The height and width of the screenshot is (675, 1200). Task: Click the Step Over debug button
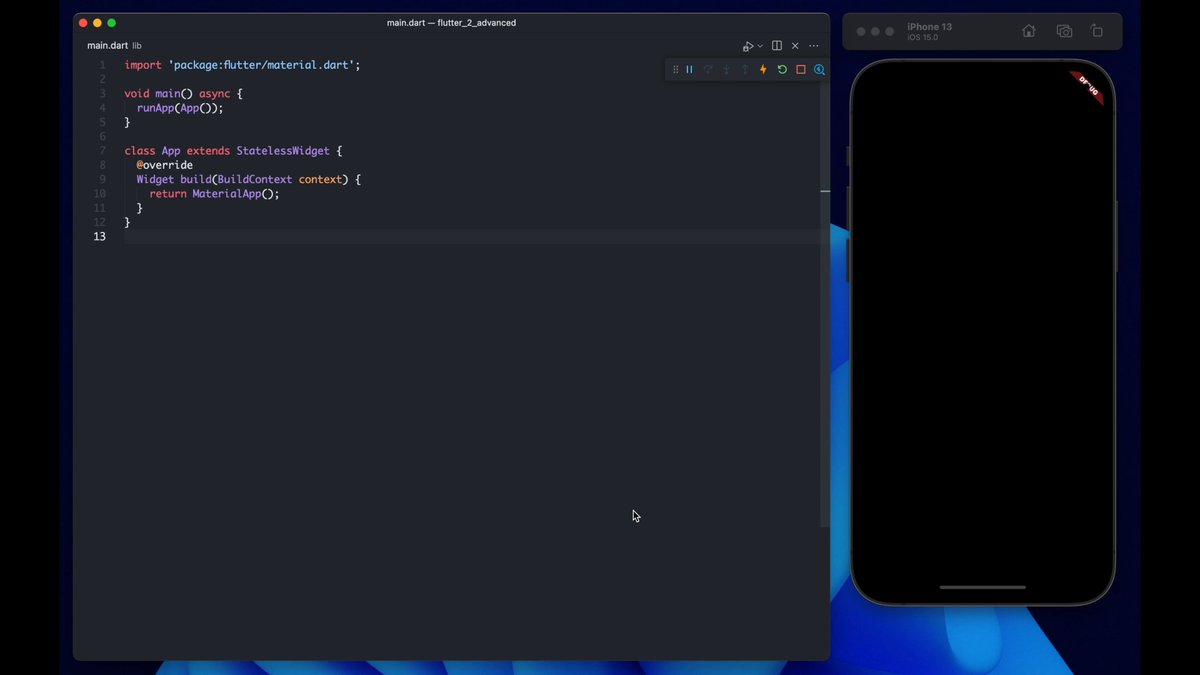(x=708, y=70)
